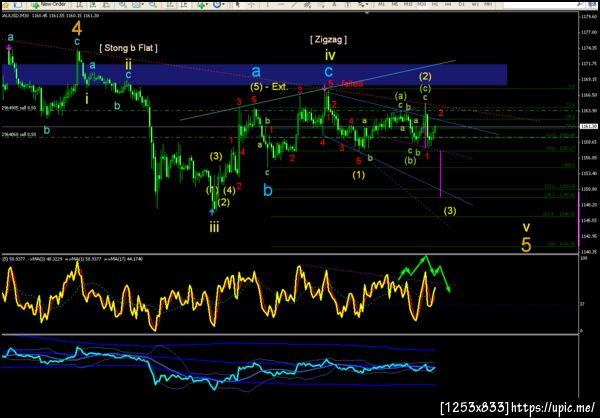The width and height of the screenshot is (600, 418).
Task: Switch to W1 timeframe
Action: 474,4
